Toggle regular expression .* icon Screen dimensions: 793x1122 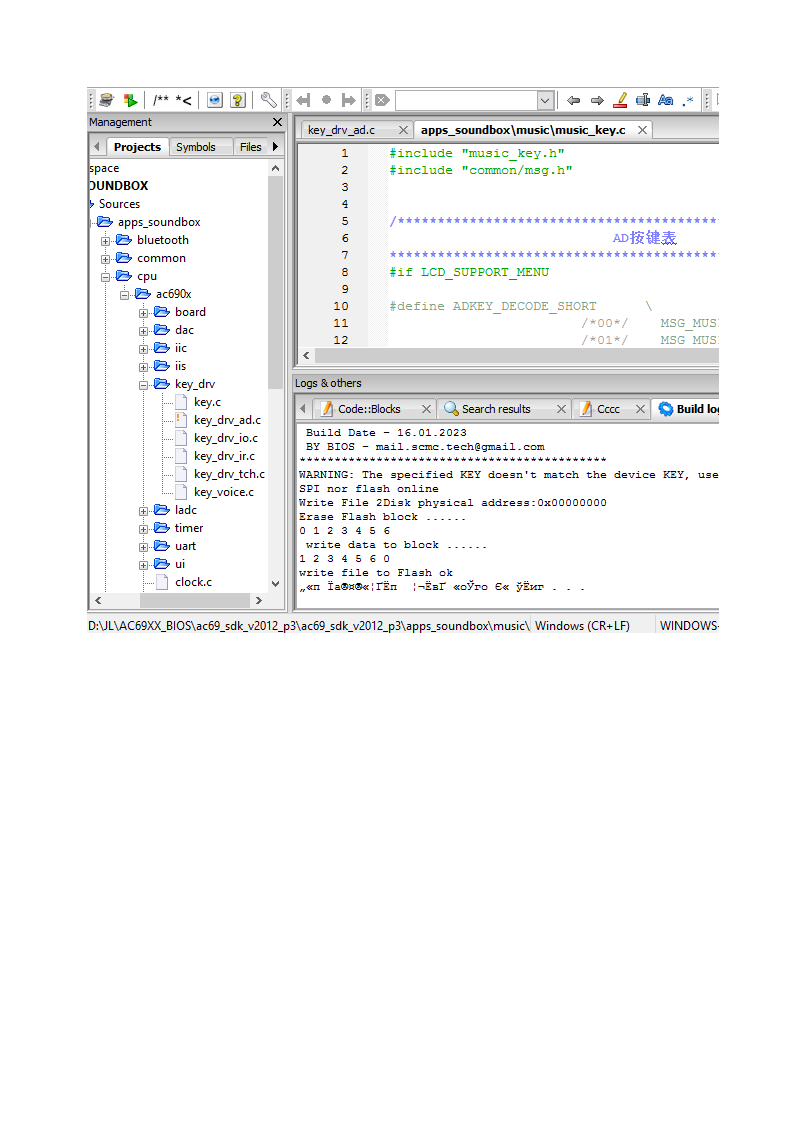(689, 100)
